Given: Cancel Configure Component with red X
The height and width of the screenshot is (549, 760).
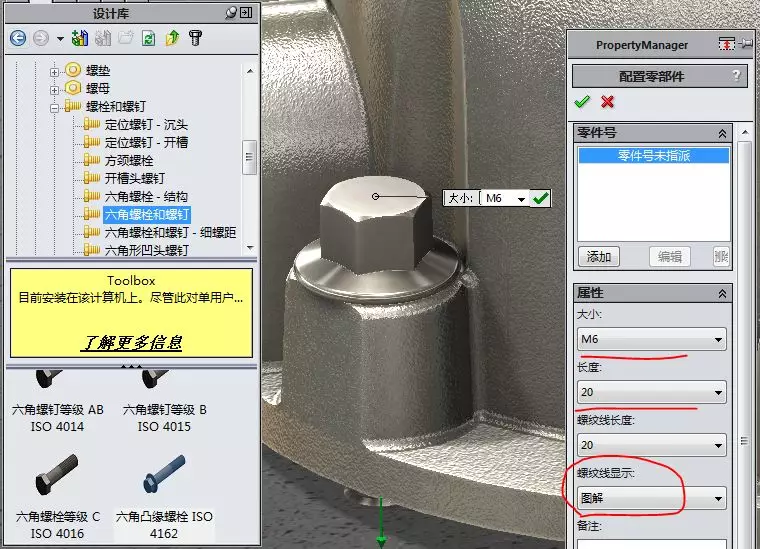Looking at the screenshot, I should [x=607, y=102].
